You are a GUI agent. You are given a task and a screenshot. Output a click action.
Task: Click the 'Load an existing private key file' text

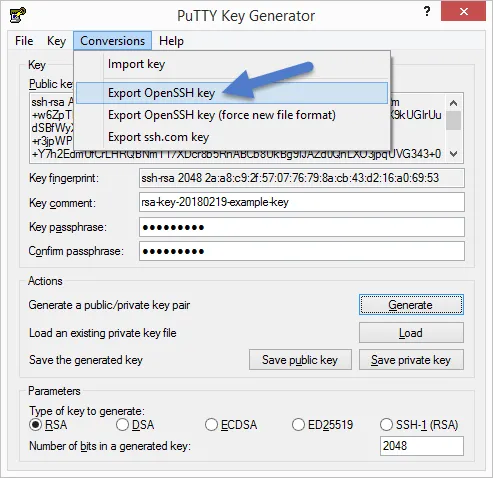click(x=103, y=333)
